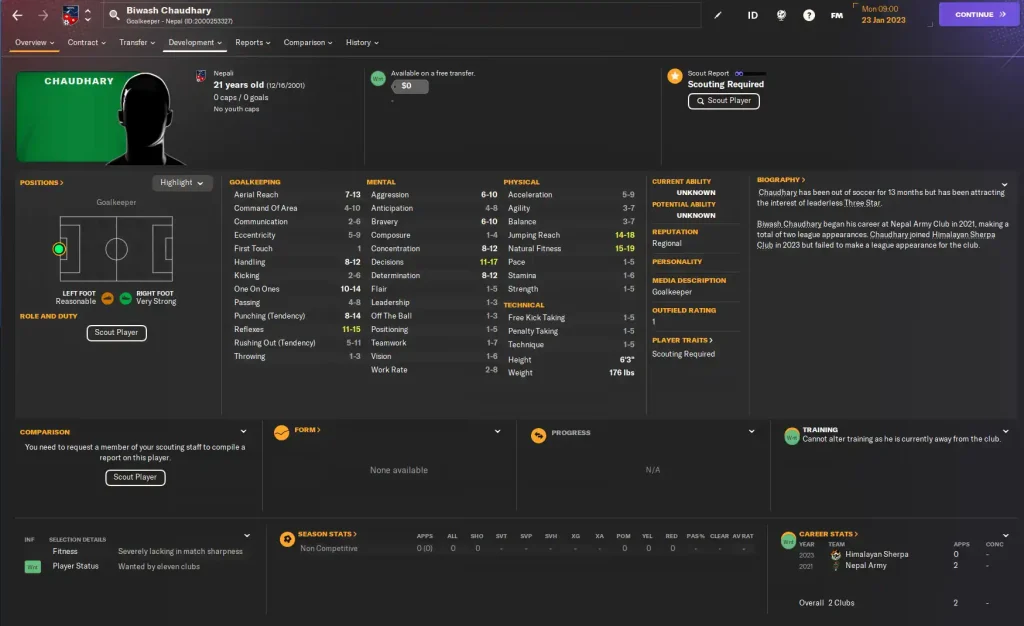The image size is (1024, 626).
Task: Click the 'Wanted by eleven clubs' status text
Action: coord(159,567)
